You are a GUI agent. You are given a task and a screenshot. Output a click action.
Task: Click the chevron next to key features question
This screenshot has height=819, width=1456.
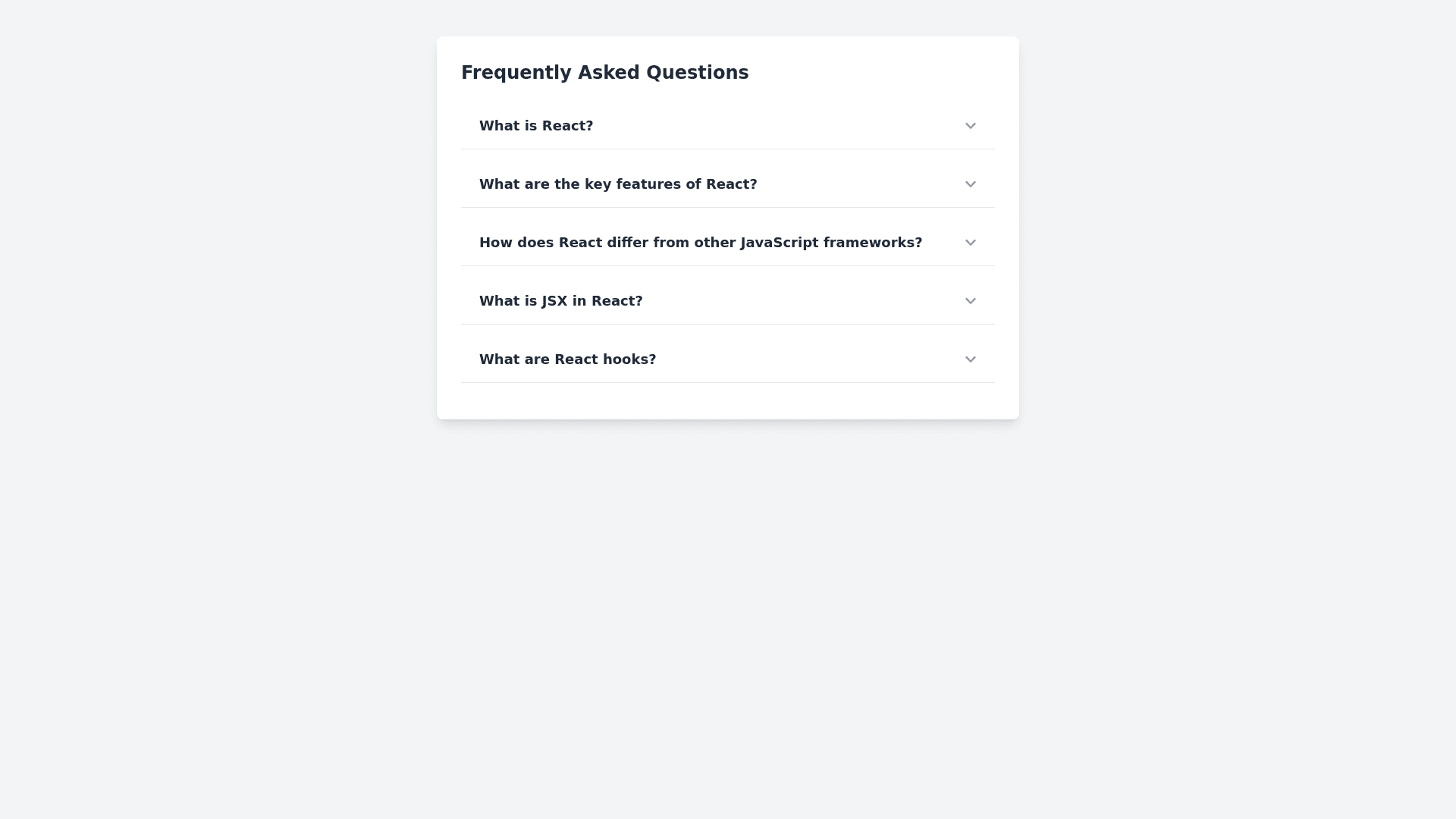coord(970,184)
